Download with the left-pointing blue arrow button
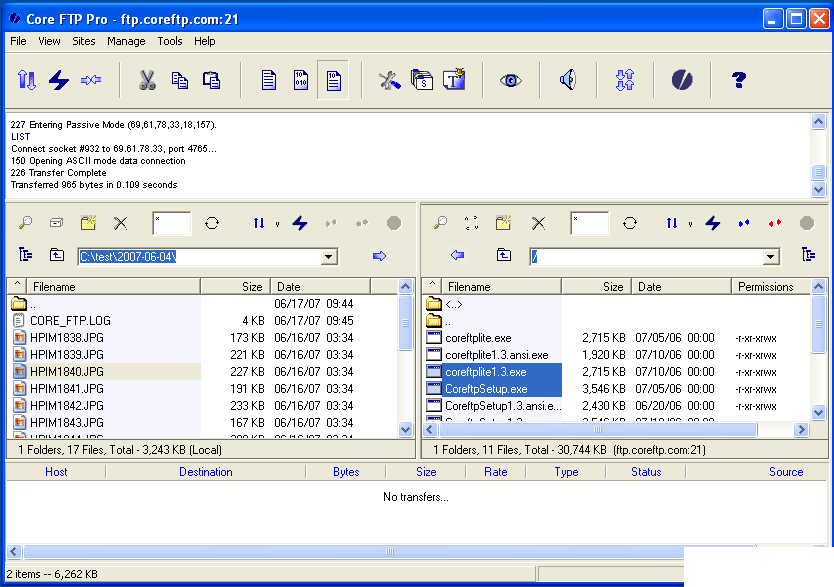This screenshot has width=834, height=587. (457, 255)
